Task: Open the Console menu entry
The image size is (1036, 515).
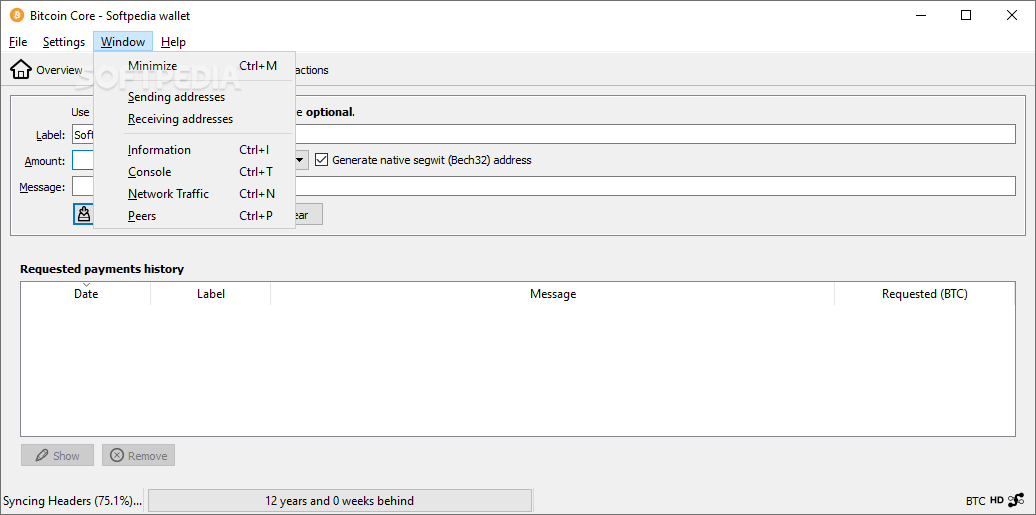Action: [194, 172]
